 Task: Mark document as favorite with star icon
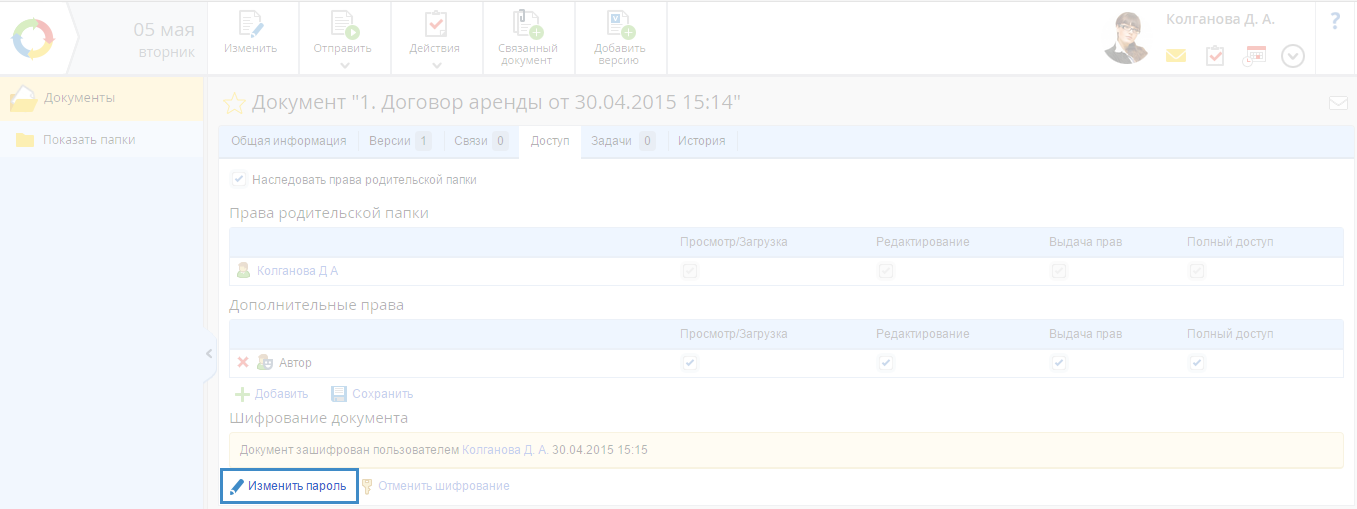point(234,103)
